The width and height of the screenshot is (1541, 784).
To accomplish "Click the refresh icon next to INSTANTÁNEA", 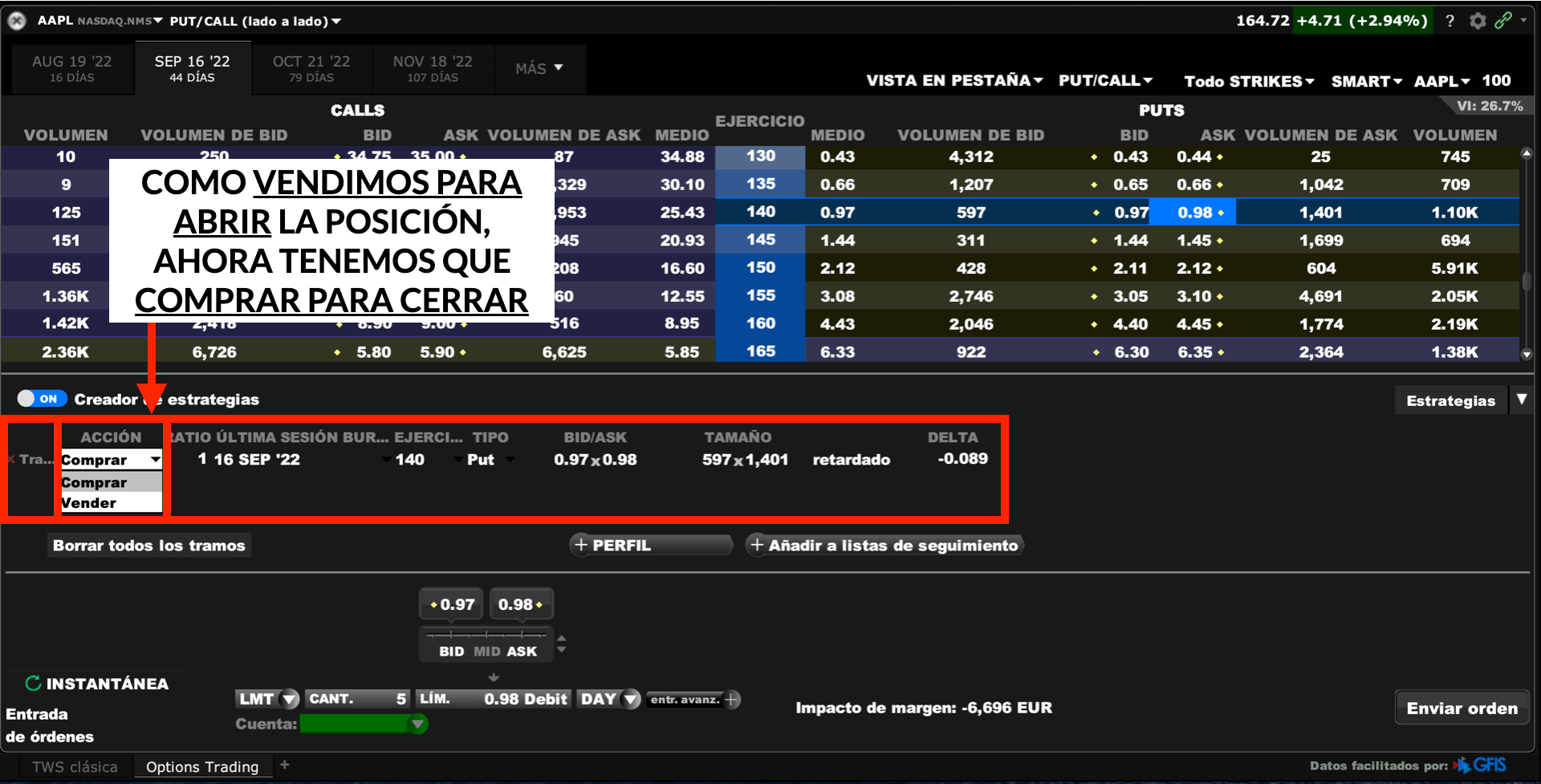I will (x=33, y=683).
